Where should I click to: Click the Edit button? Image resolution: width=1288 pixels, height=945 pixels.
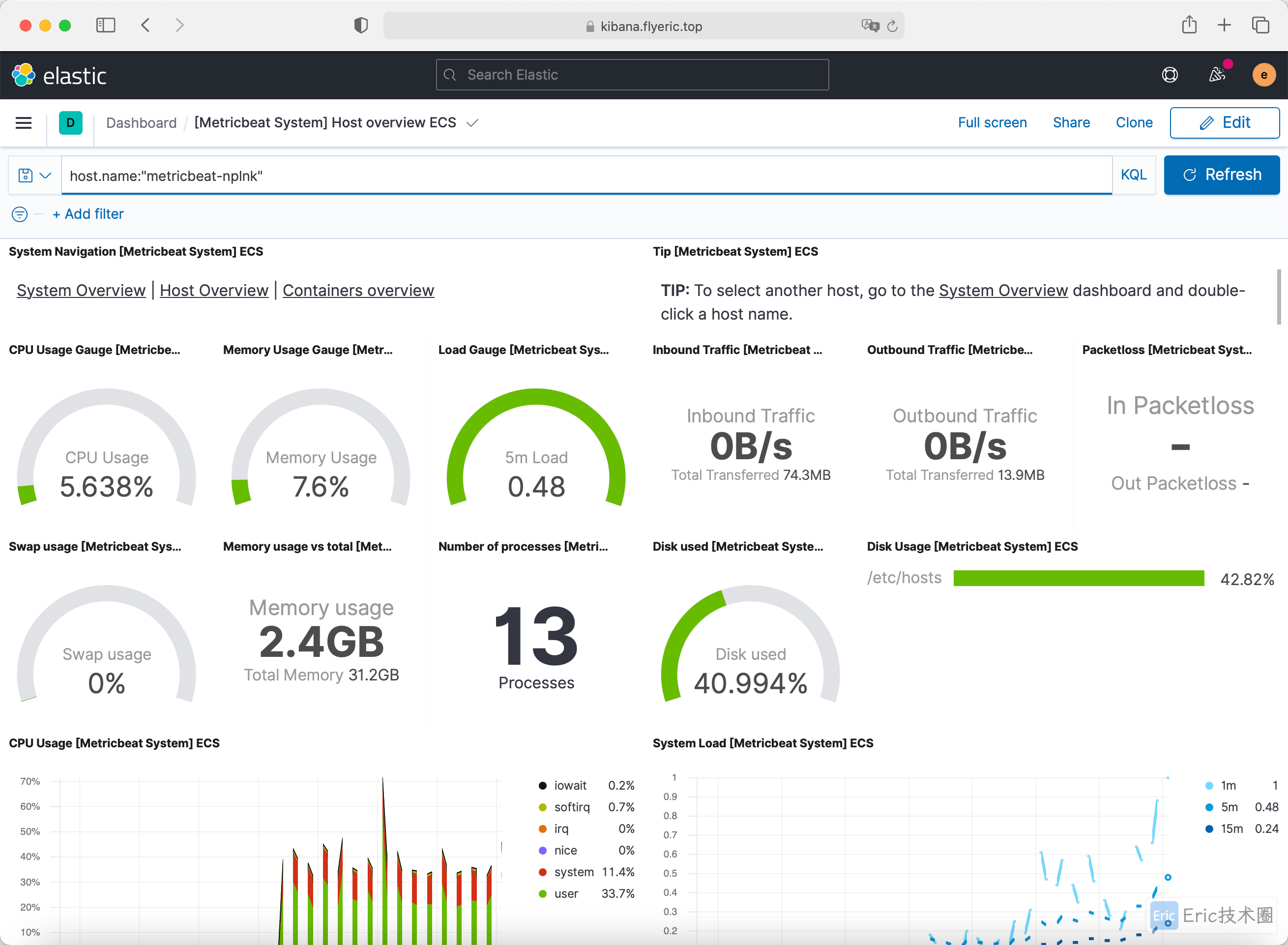pos(1225,123)
